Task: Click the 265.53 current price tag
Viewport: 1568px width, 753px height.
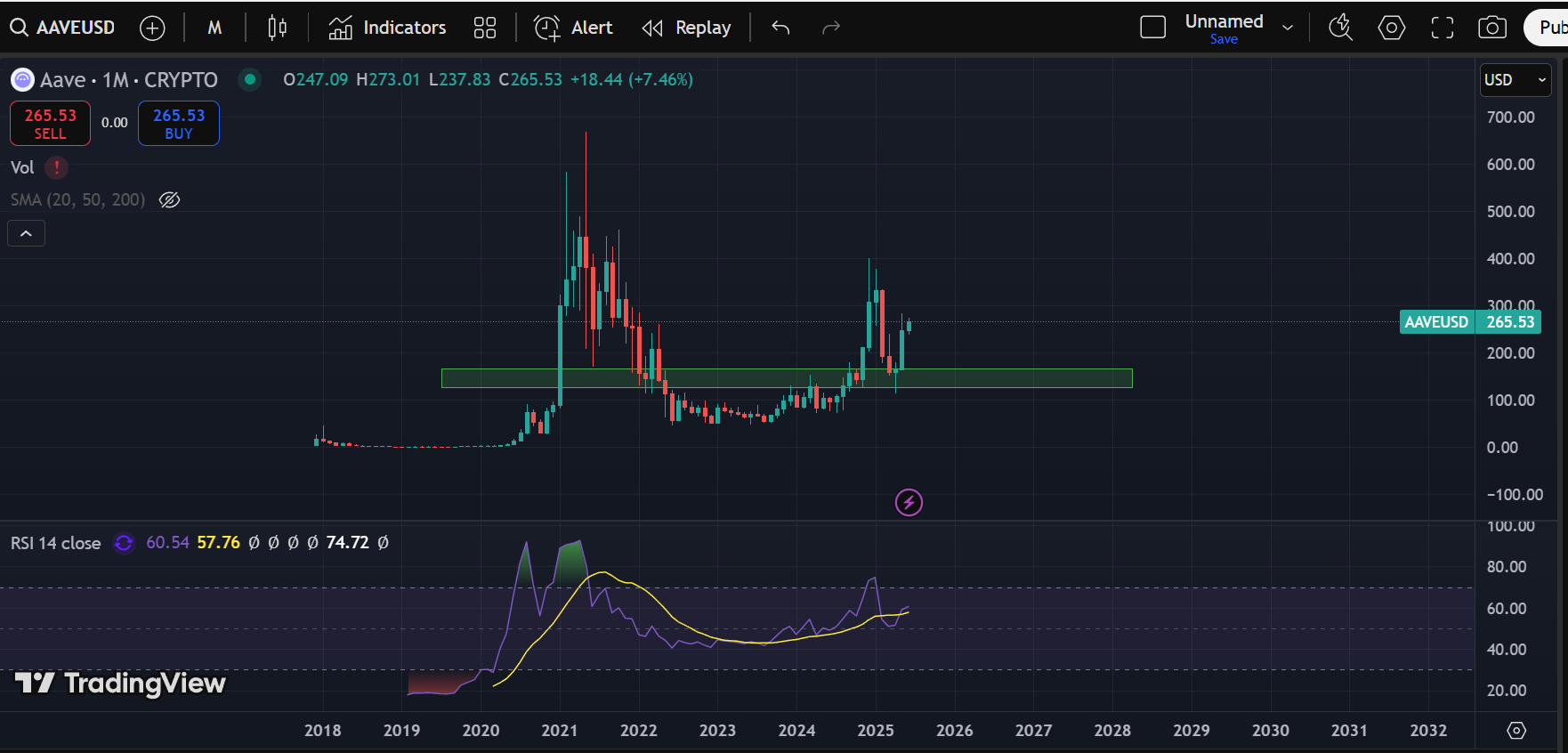Action: click(1509, 322)
